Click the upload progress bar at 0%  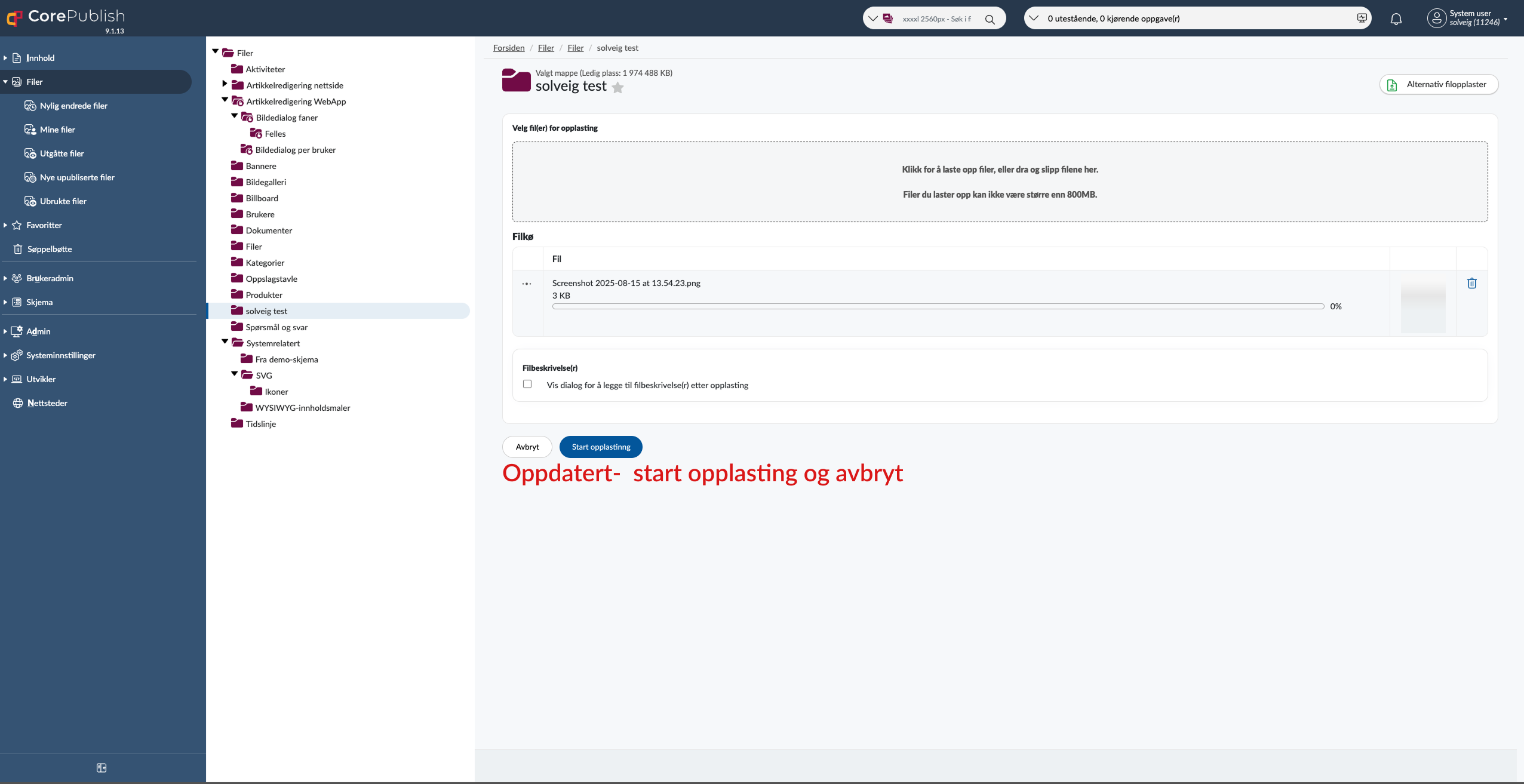[938, 306]
